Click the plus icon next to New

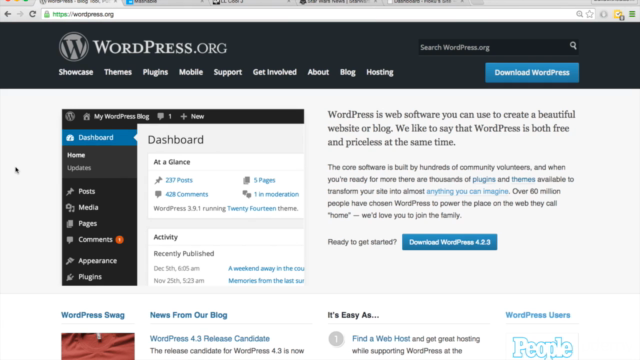pyautogui.click(x=184, y=116)
